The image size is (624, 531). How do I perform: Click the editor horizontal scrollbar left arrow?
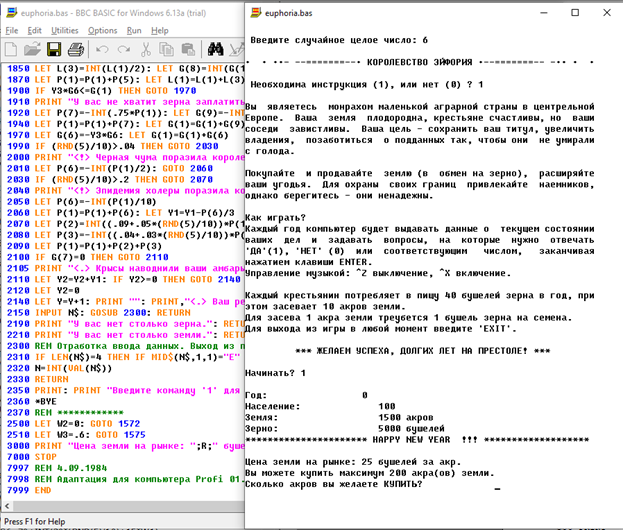click(7, 506)
